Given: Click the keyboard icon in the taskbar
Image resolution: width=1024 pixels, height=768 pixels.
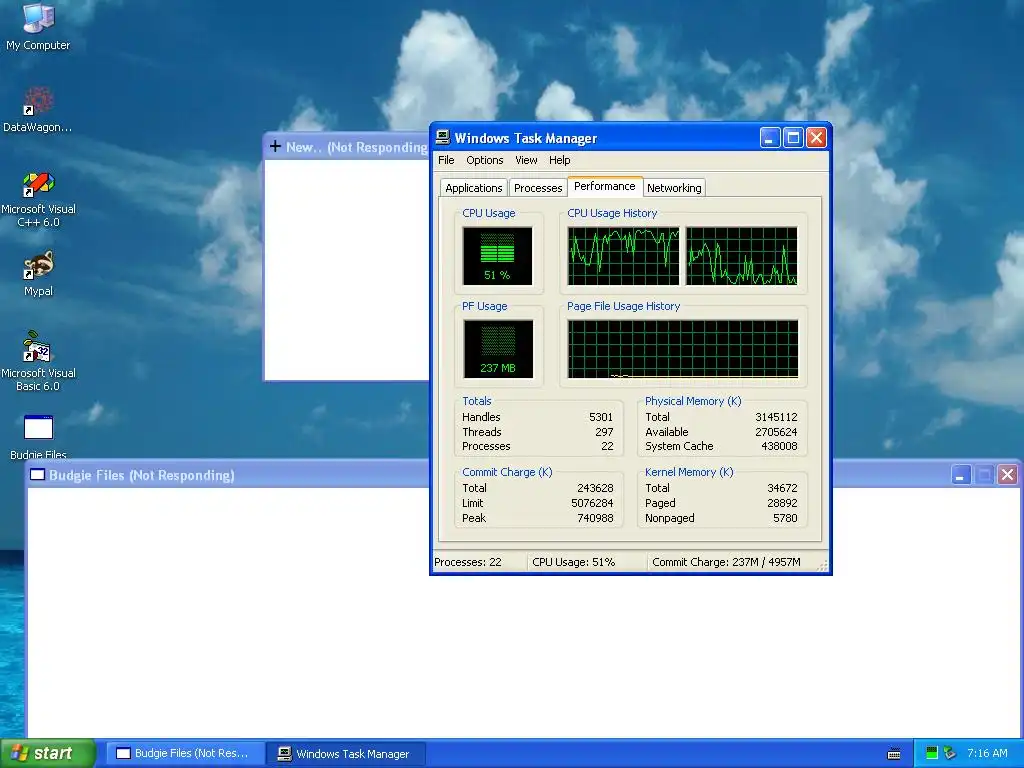Looking at the screenshot, I should tap(894, 754).
